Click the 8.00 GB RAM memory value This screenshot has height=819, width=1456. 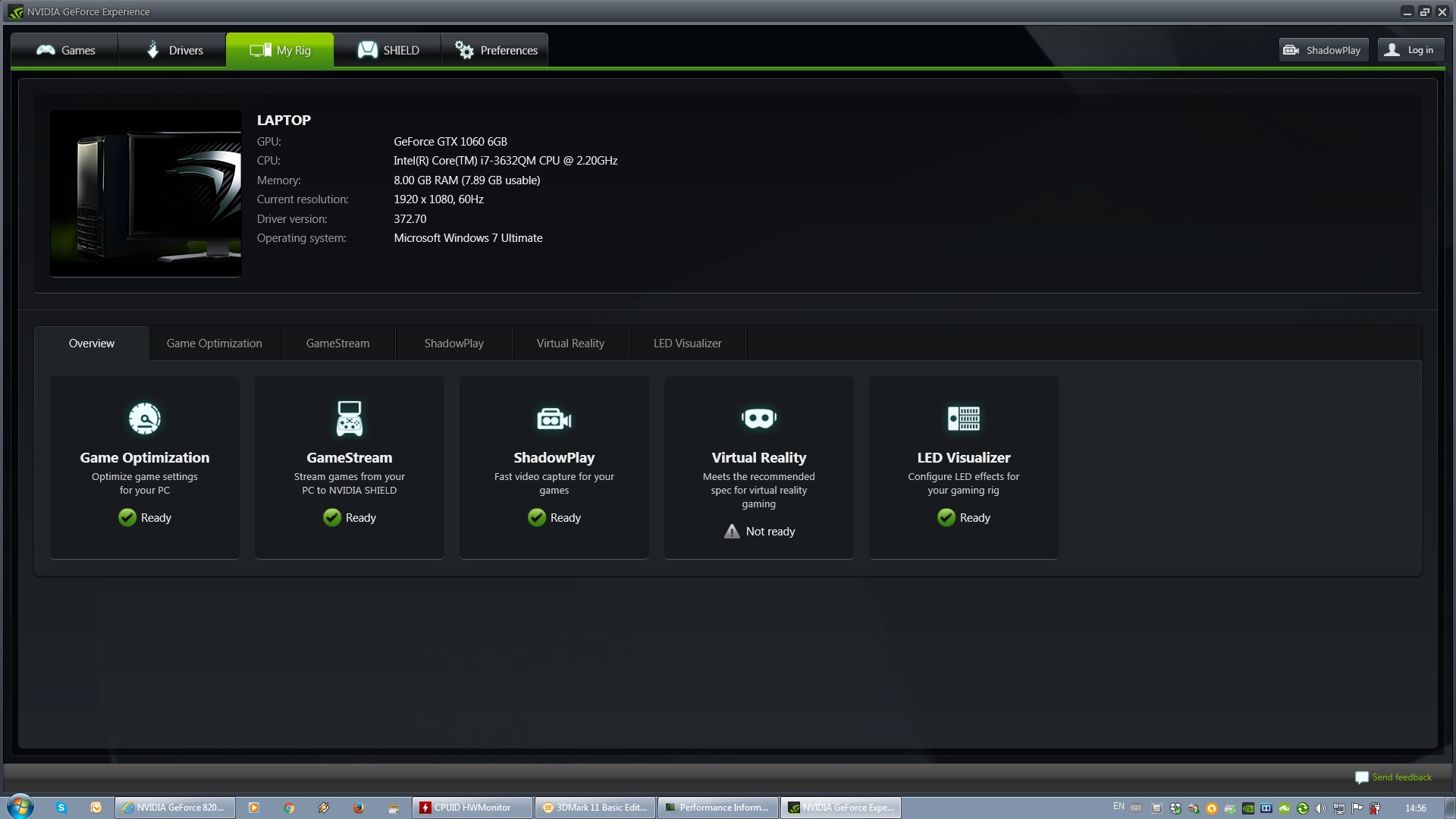point(467,180)
